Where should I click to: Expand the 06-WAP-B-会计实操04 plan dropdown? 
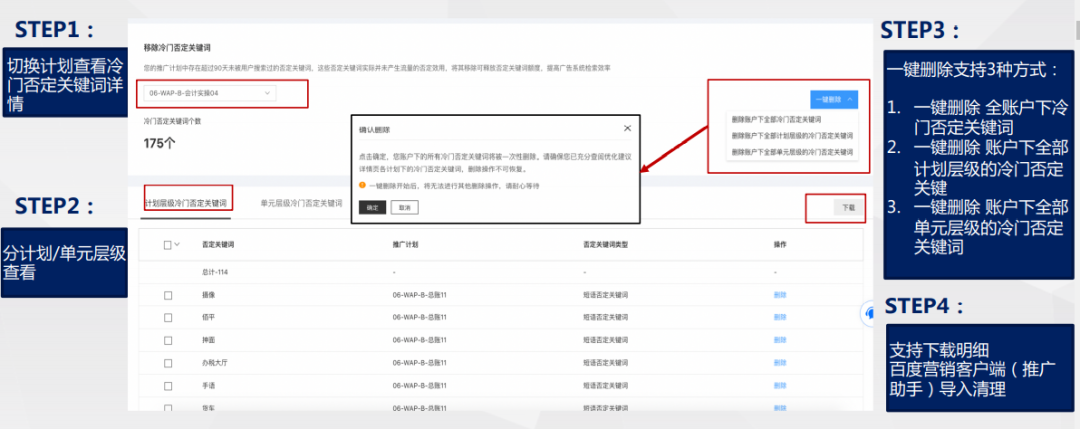208,93
